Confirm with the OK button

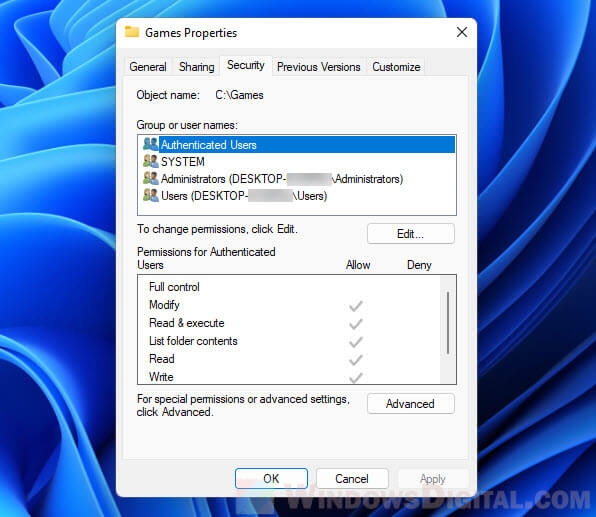[271, 479]
